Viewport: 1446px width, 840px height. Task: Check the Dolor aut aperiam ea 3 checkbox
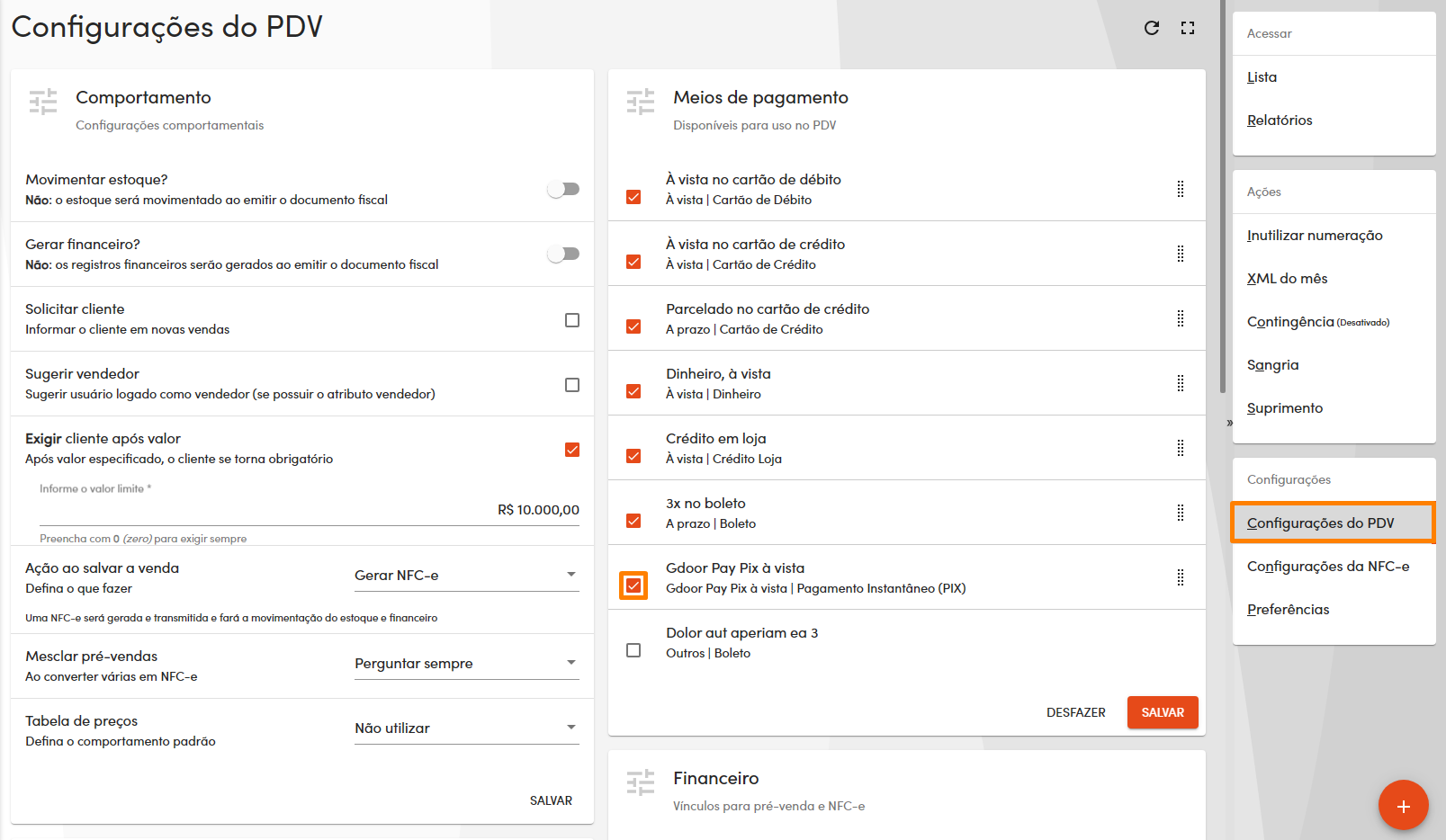tap(633, 650)
